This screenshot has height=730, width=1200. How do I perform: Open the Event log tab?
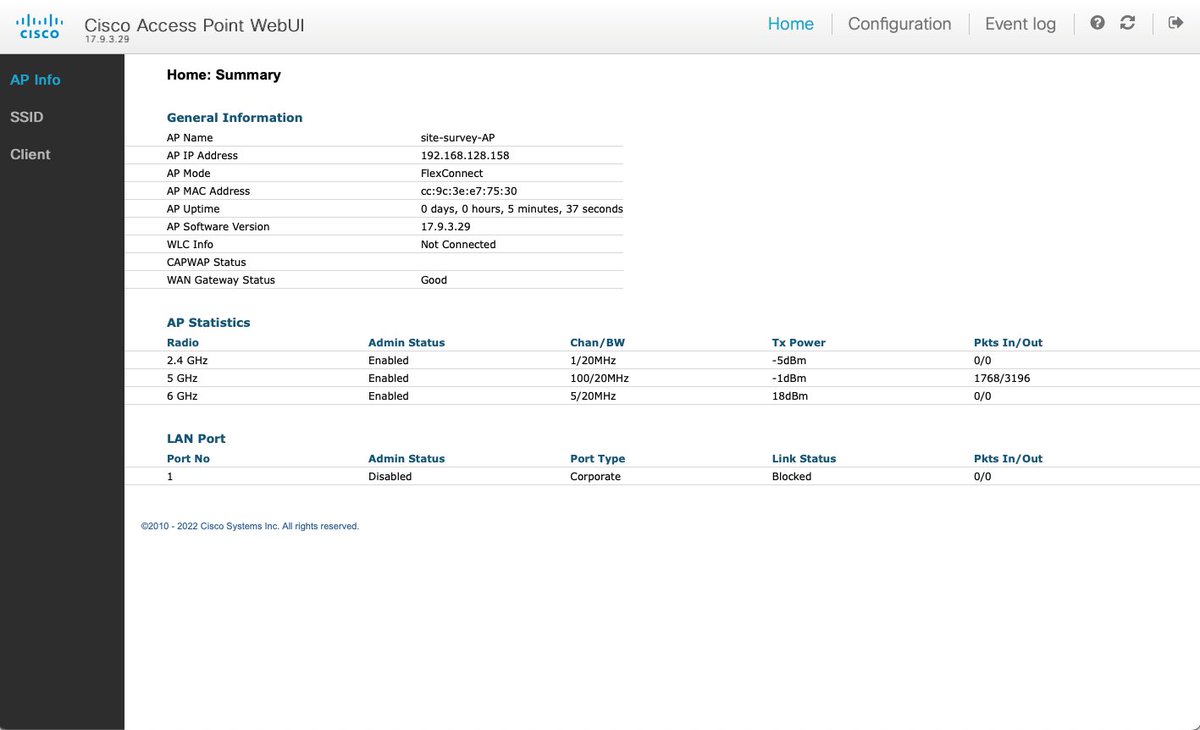[x=1020, y=24]
